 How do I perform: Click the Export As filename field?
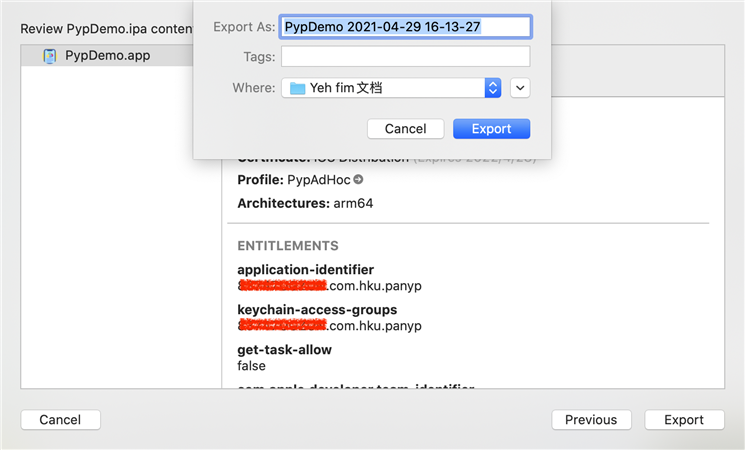(405, 27)
